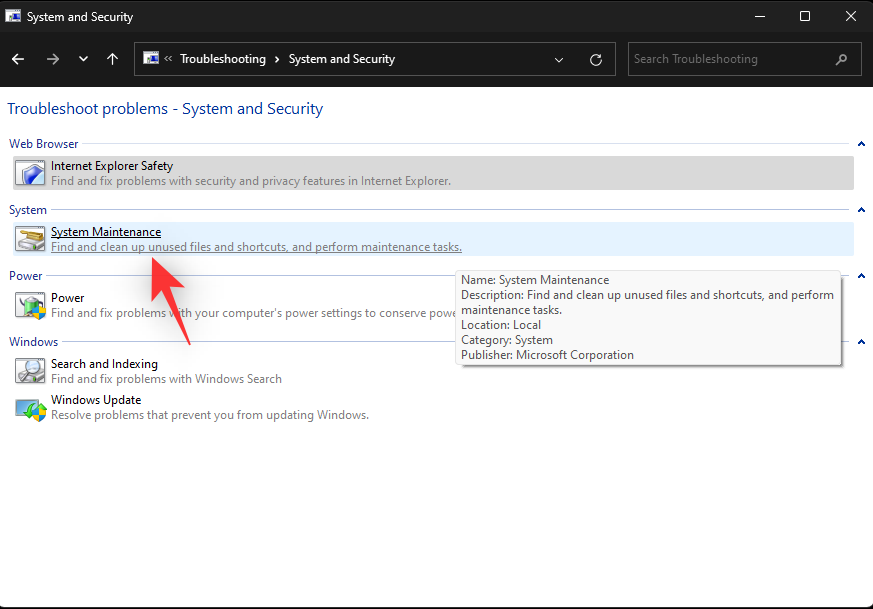Click the System Maintenance troubleshooter icon
This screenshot has height=609, width=873.
[29, 239]
